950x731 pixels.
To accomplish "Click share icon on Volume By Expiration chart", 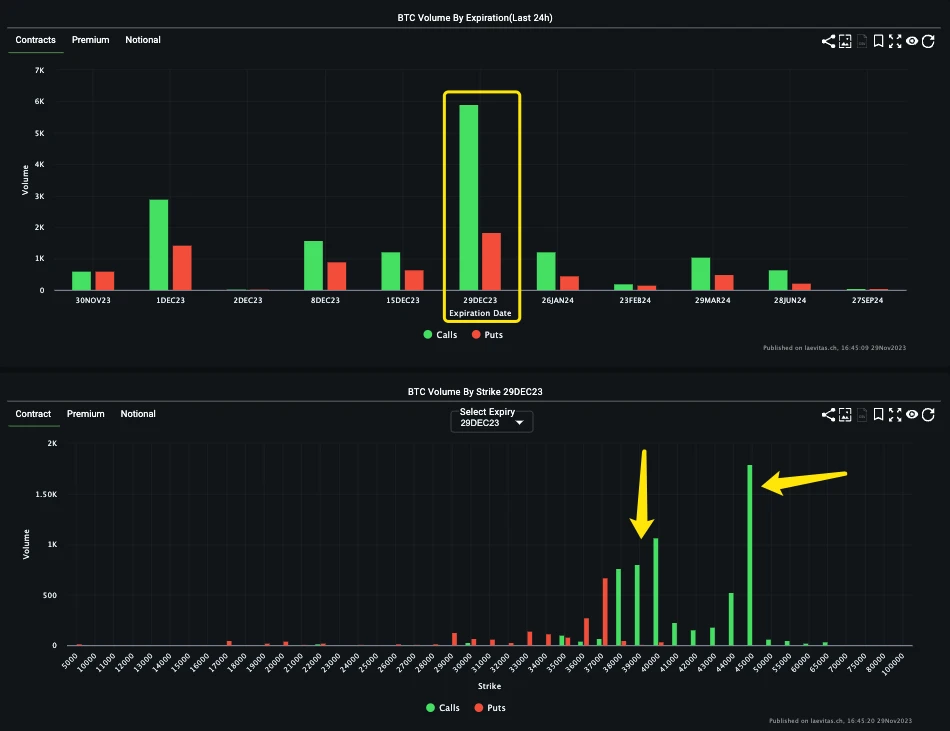I will (828, 41).
